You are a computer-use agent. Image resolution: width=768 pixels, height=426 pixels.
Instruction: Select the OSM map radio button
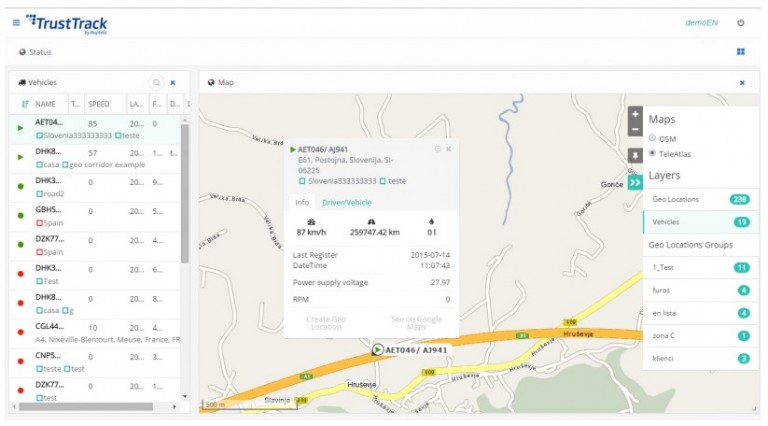coord(653,139)
